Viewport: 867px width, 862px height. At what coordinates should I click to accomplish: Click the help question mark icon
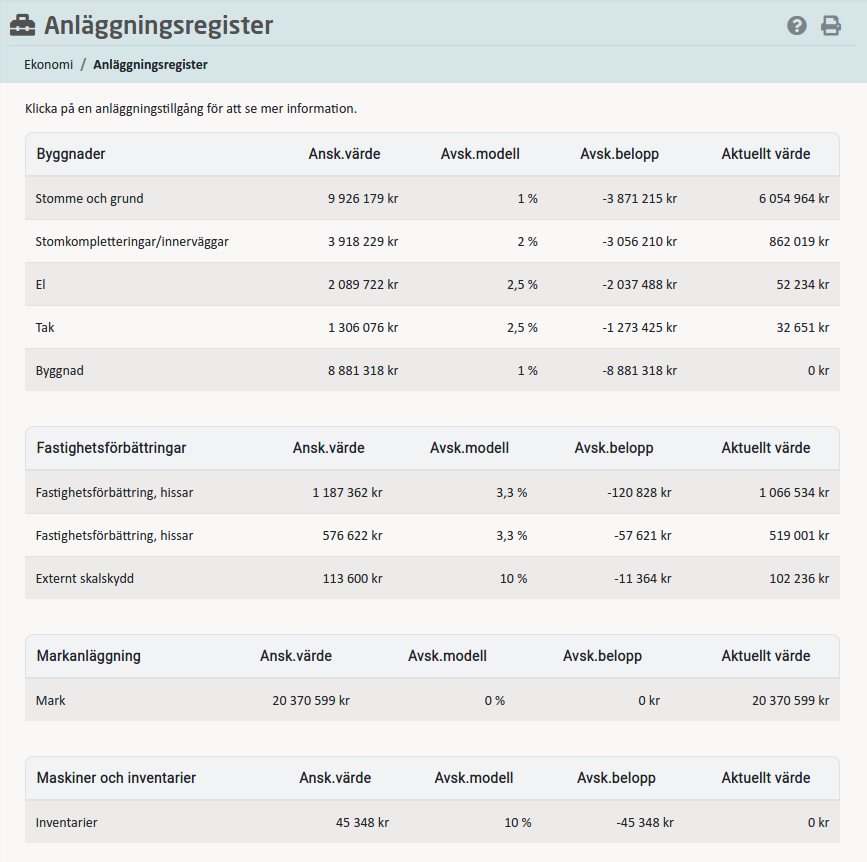pyautogui.click(x=796, y=26)
